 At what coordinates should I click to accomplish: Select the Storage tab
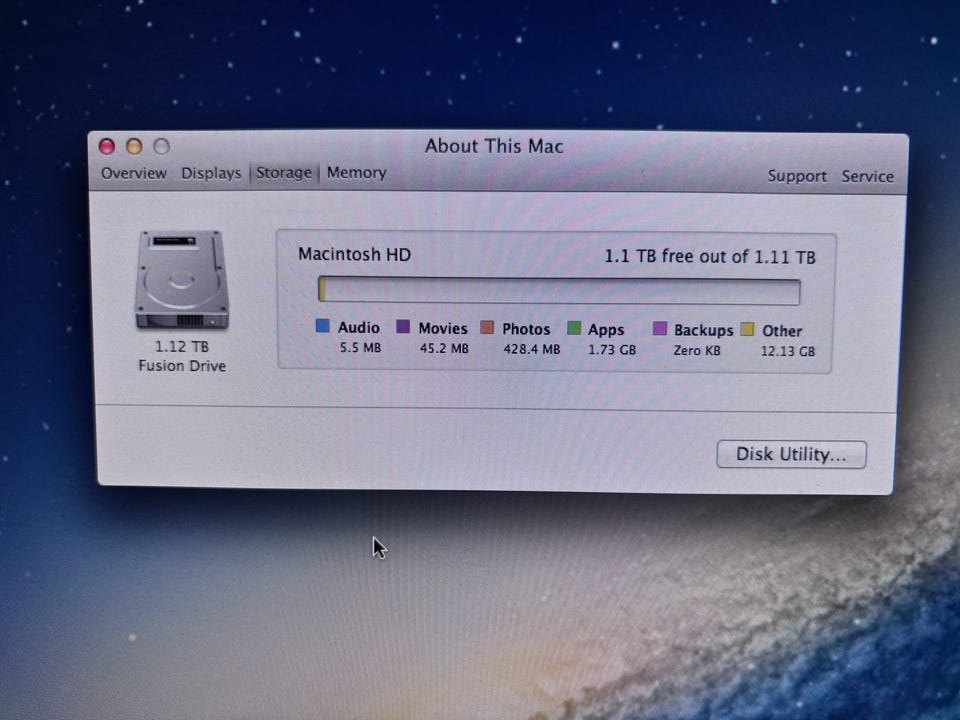(283, 173)
